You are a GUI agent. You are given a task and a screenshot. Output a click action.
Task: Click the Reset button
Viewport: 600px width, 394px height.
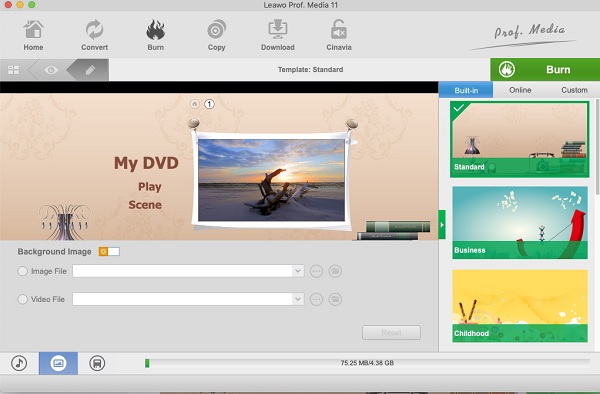click(391, 332)
